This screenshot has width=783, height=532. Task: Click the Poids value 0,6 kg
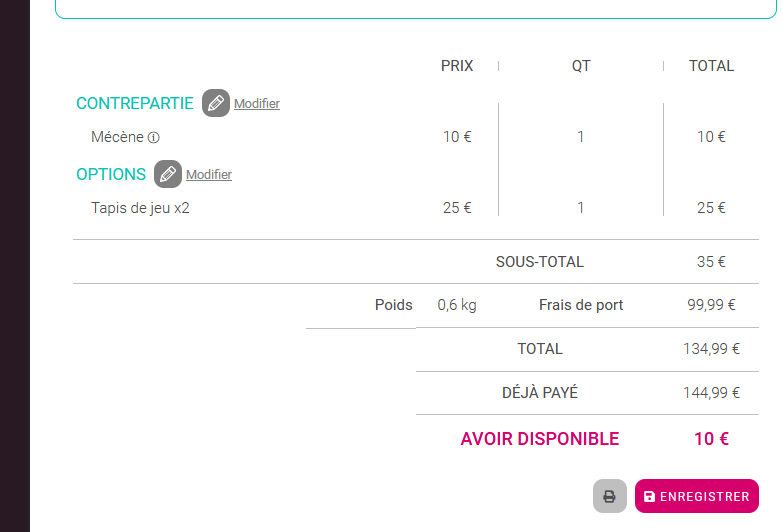pos(457,305)
